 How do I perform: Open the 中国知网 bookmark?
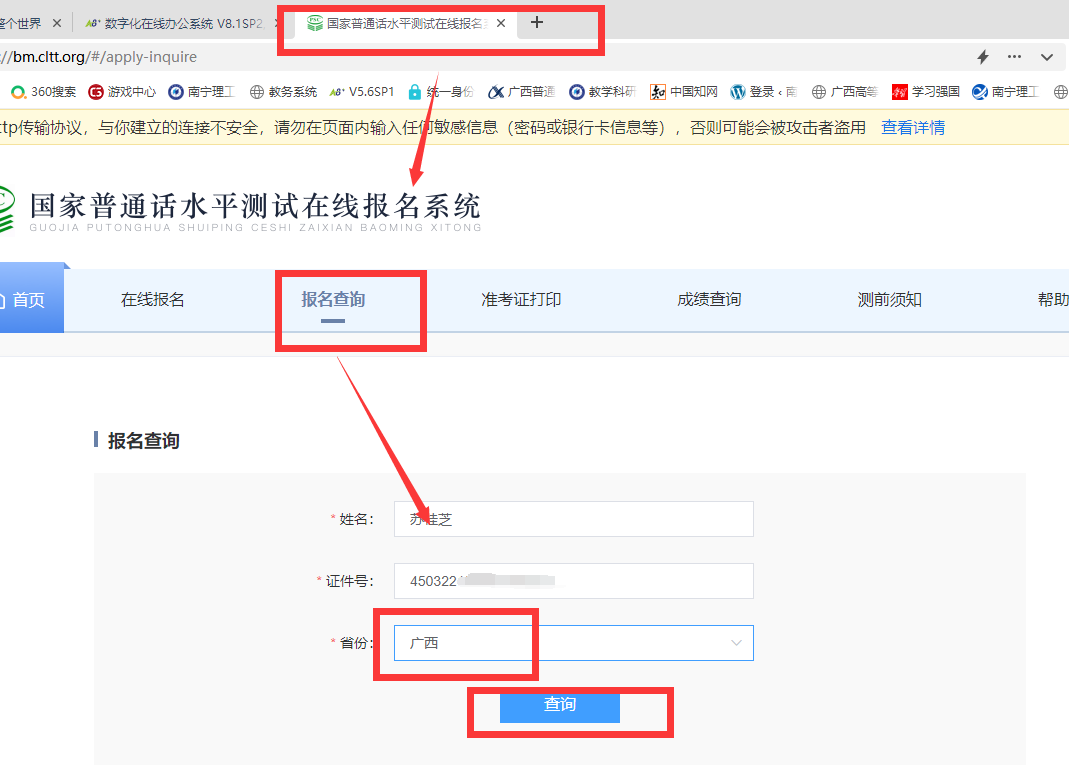684,92
